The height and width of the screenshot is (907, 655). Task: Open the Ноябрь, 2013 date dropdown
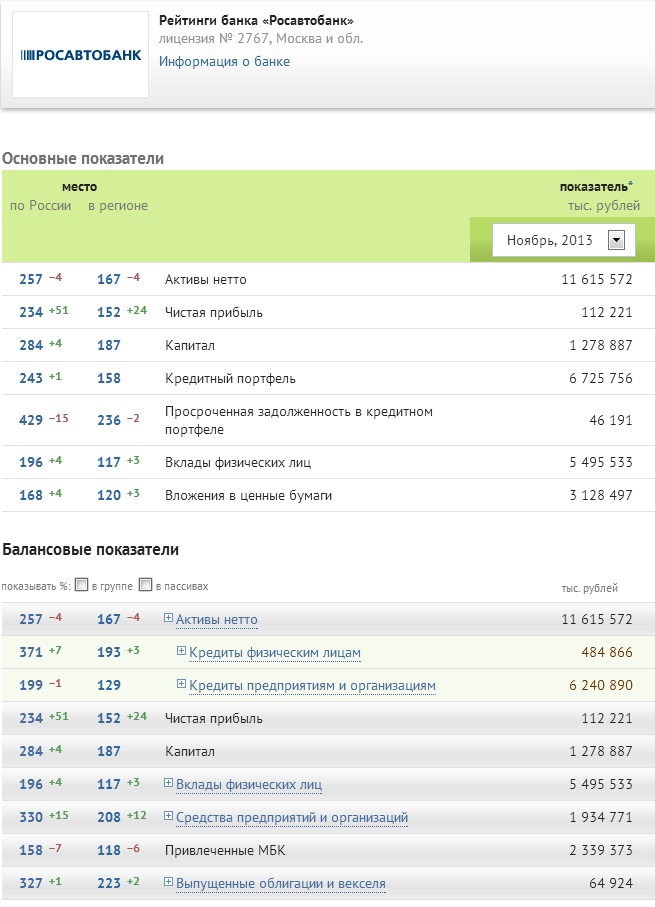coord(616,240)
